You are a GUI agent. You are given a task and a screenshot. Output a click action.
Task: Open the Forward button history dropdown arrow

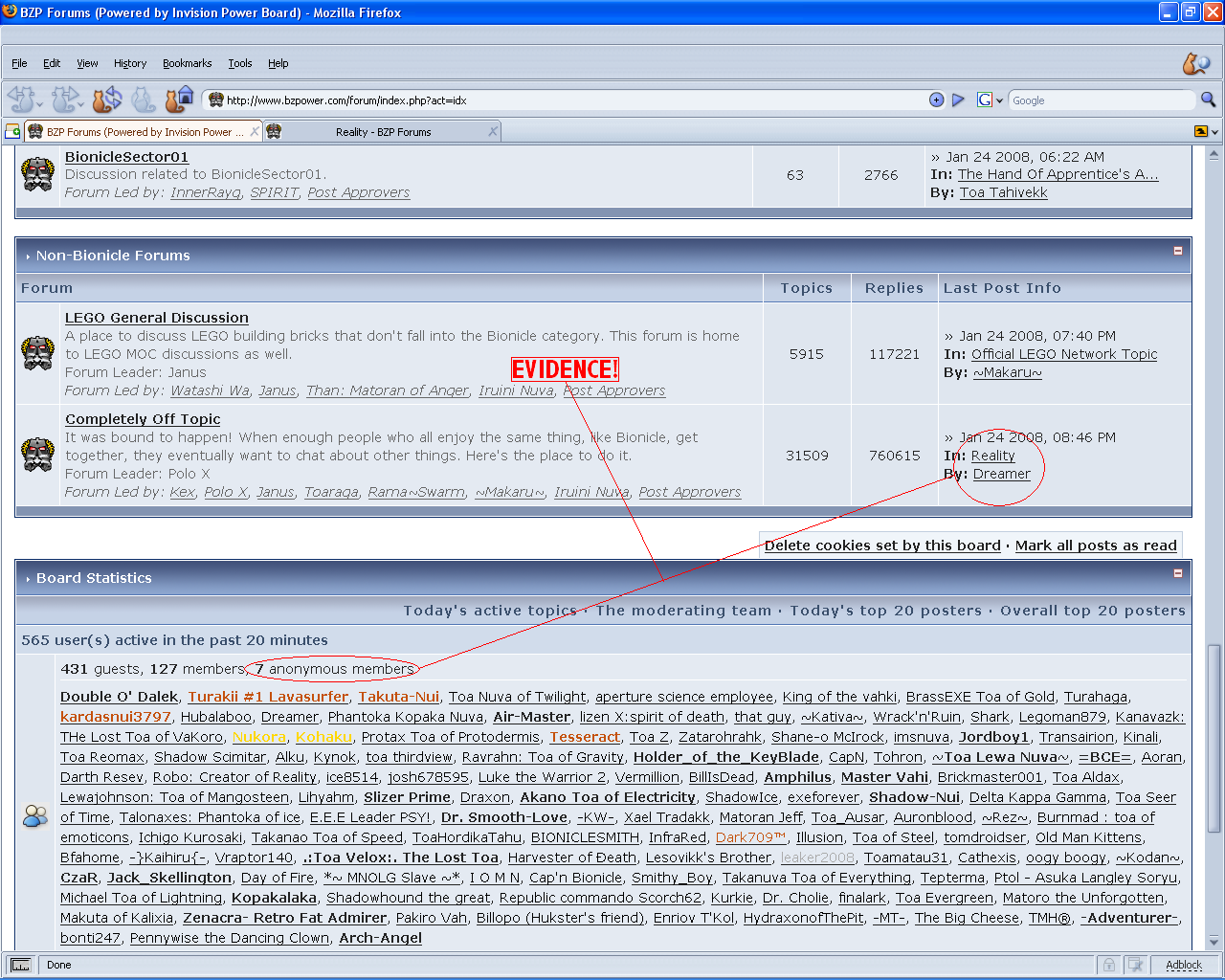click(x=81, y=102)
